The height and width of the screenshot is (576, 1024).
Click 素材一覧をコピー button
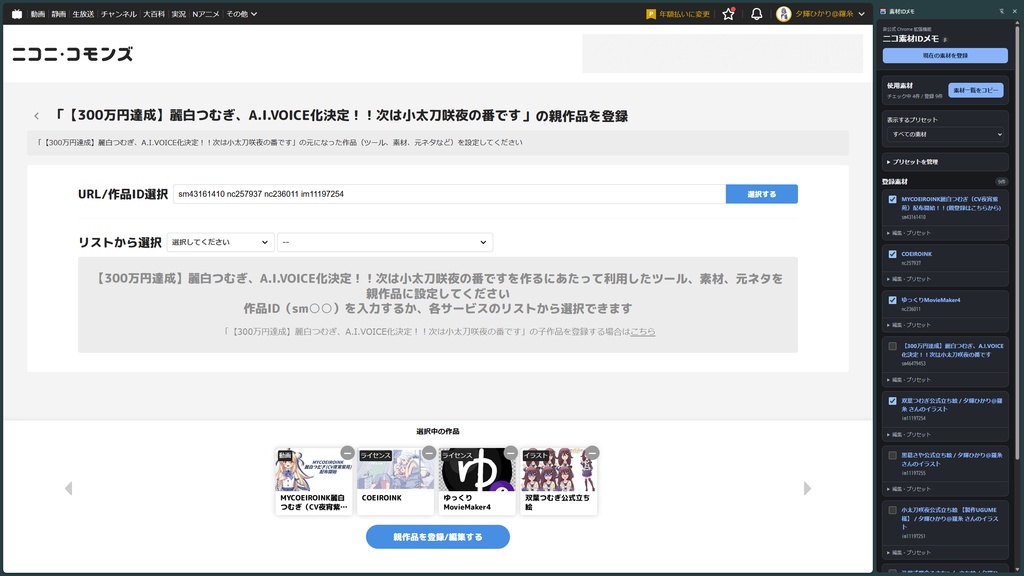coord(976,90)
